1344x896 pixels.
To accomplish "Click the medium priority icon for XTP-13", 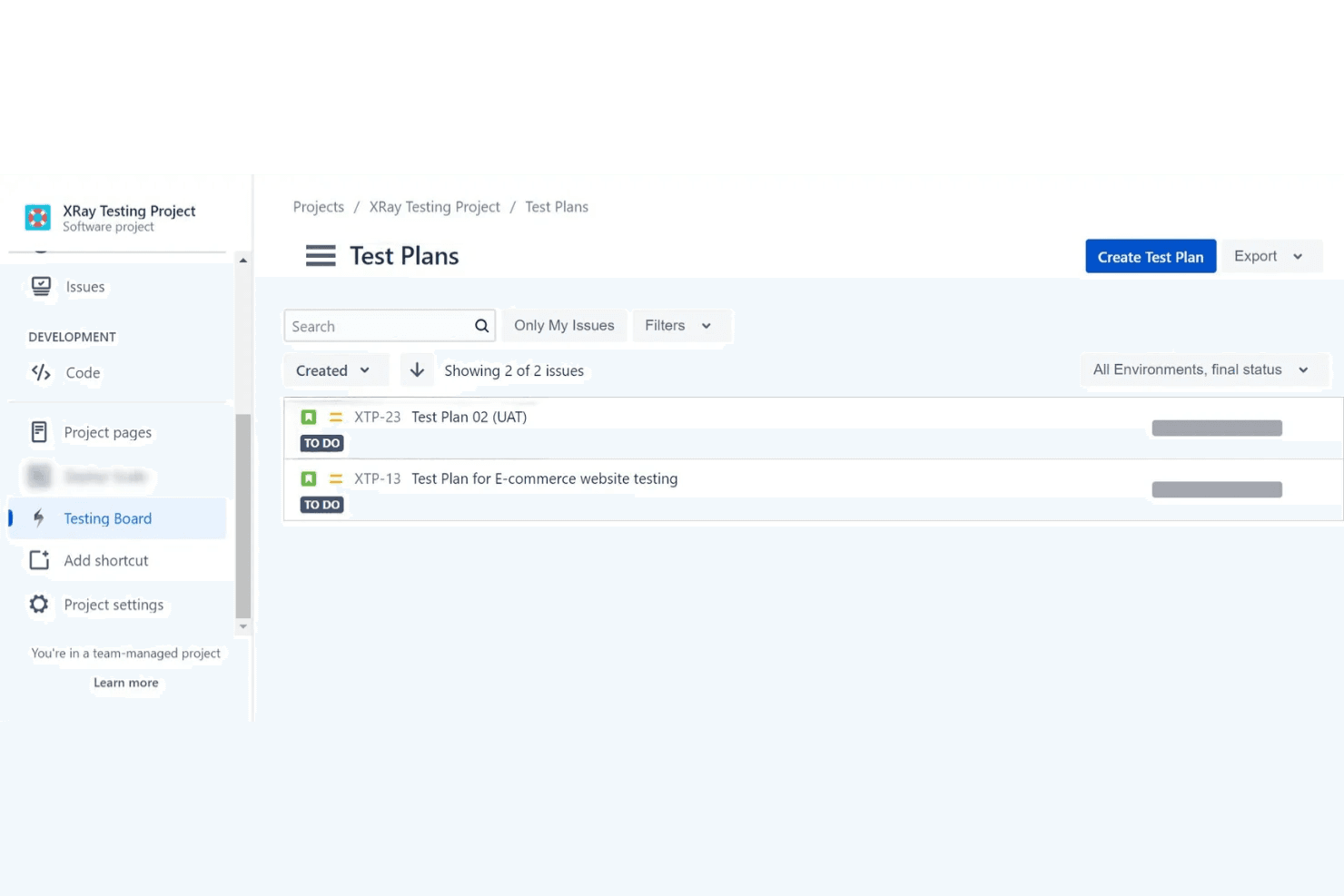I will click(336, 478).
